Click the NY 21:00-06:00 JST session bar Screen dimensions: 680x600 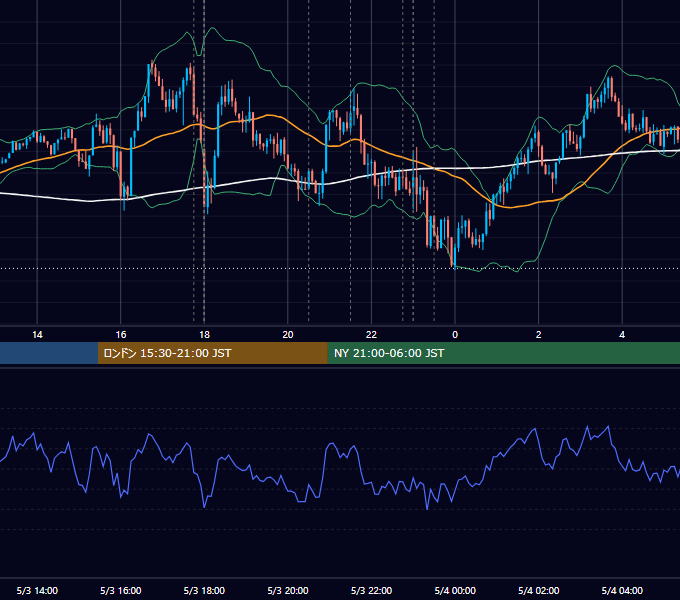coord(503,353)
